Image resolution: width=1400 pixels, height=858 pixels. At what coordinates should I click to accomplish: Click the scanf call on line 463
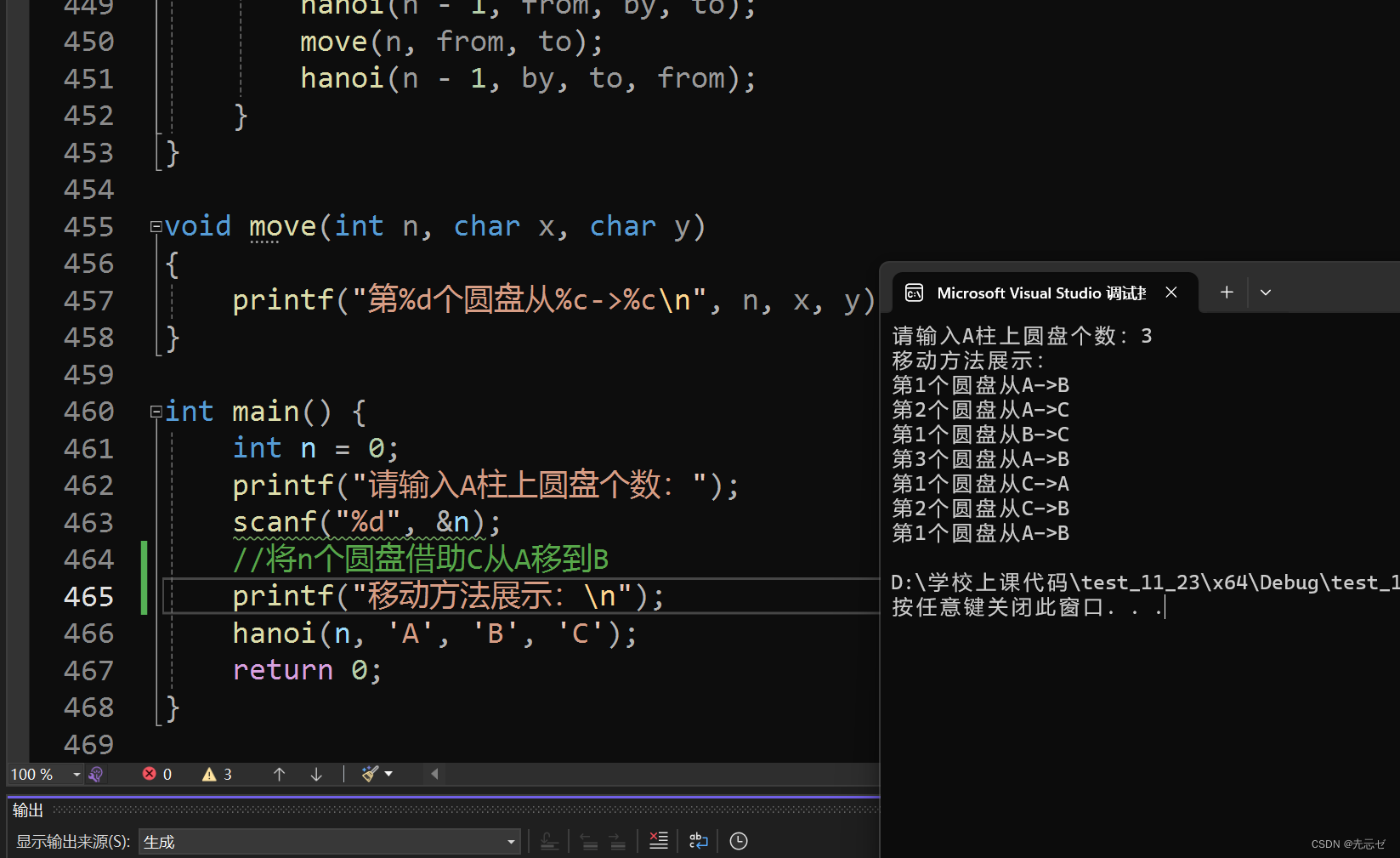click(x=367, y=522)
